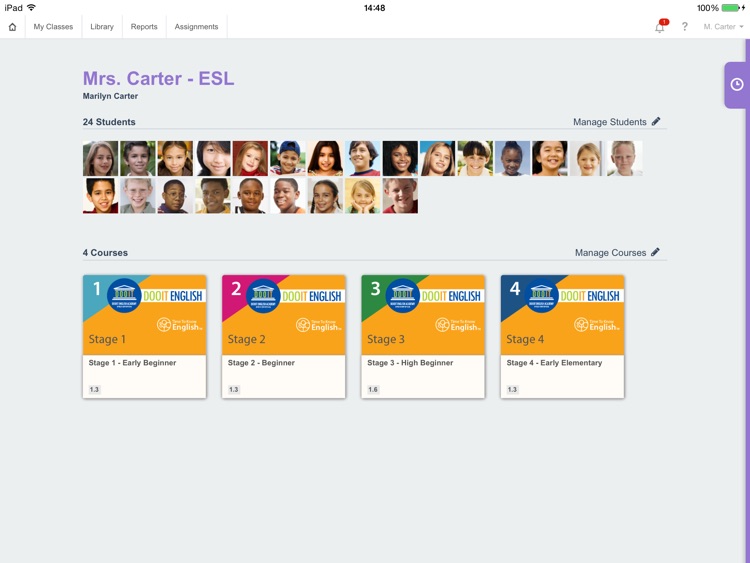Click Manage Courses
This screenshot has height=563, width=750.
click(617, 253)
